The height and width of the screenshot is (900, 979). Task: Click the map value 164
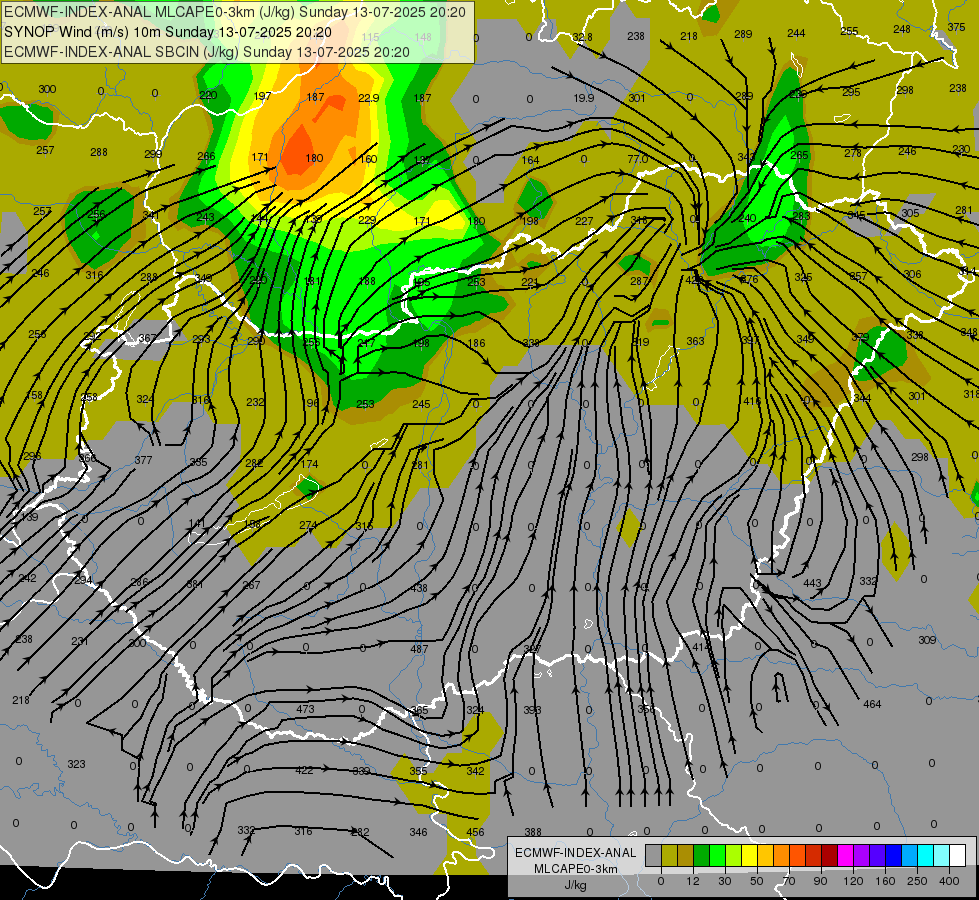(x=530, y=160)
